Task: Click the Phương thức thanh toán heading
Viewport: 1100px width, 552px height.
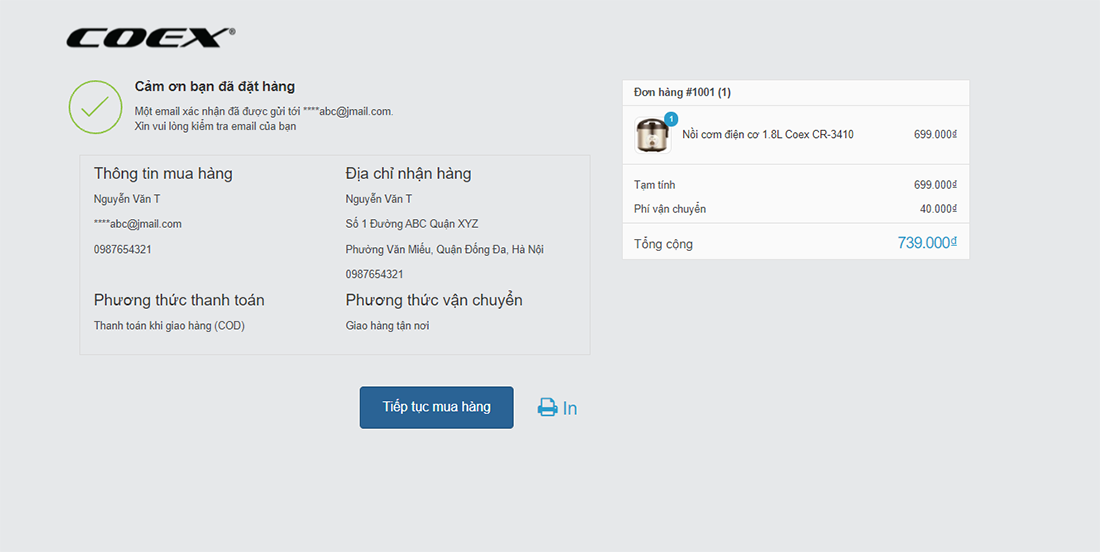Action: click(x=179, y=300)
